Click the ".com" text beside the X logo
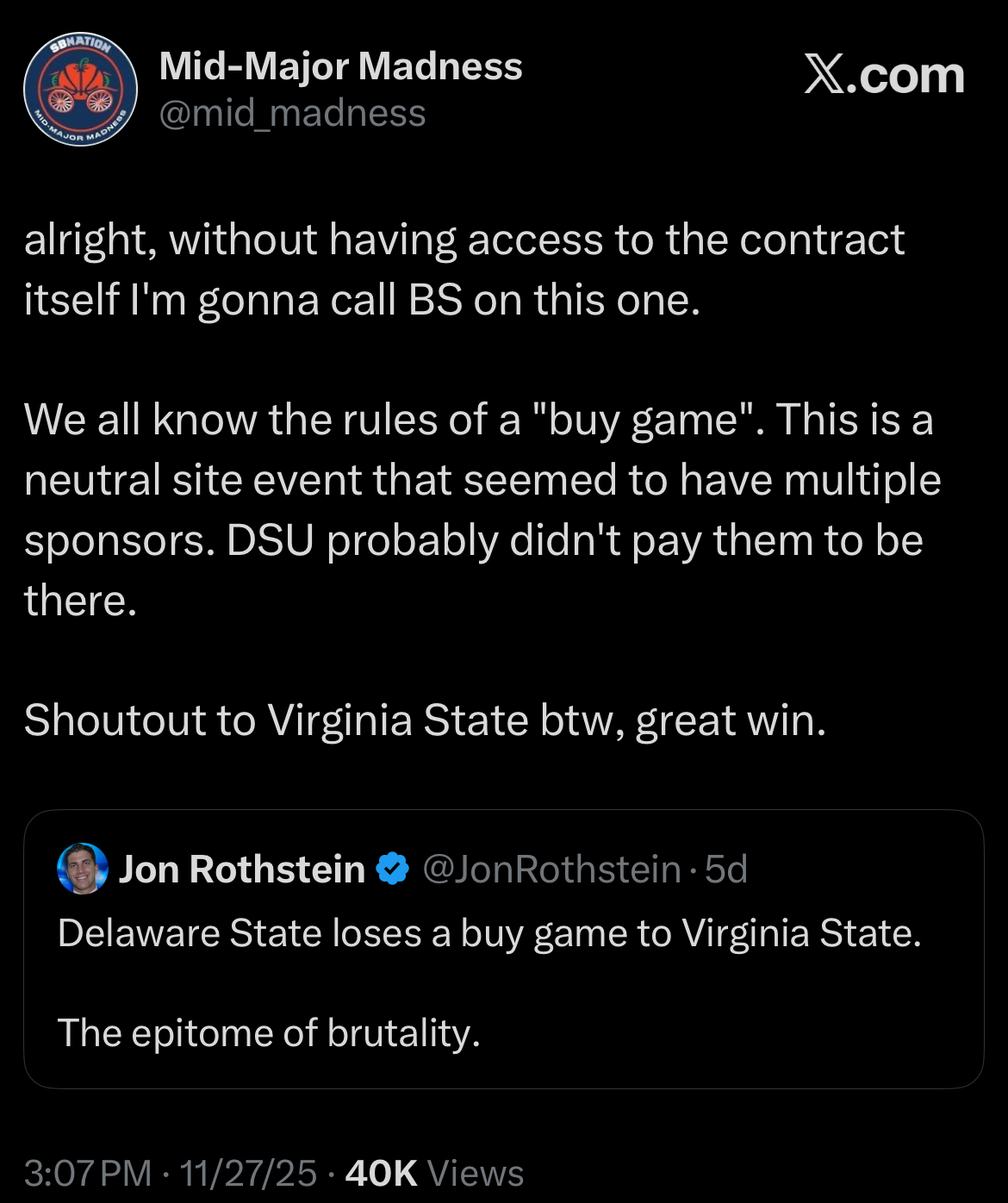Viewport: 1008px width, 1203px height. (x=910, y=76)
